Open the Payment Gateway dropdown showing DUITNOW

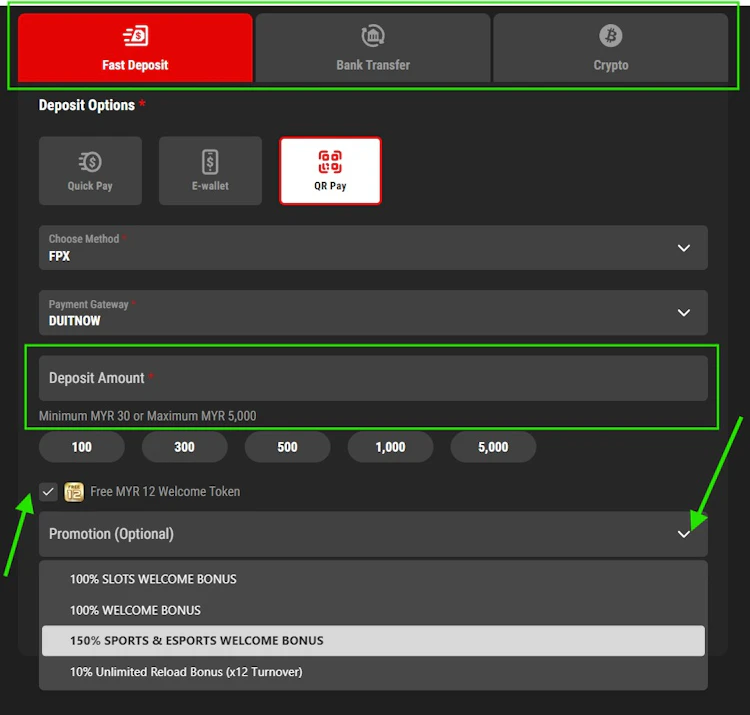click(x=373, y=312)
